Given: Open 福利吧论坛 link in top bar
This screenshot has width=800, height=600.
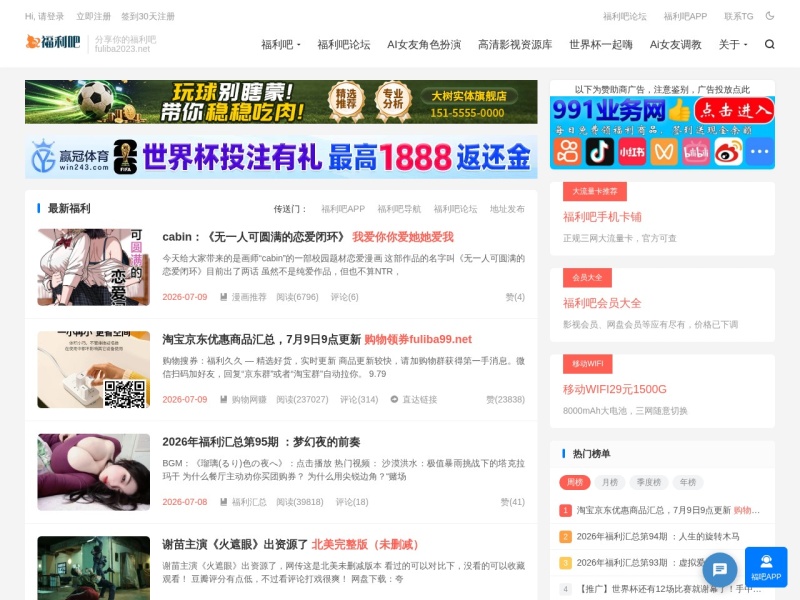Looking at the screenshot, I should [x=624, y=16].
